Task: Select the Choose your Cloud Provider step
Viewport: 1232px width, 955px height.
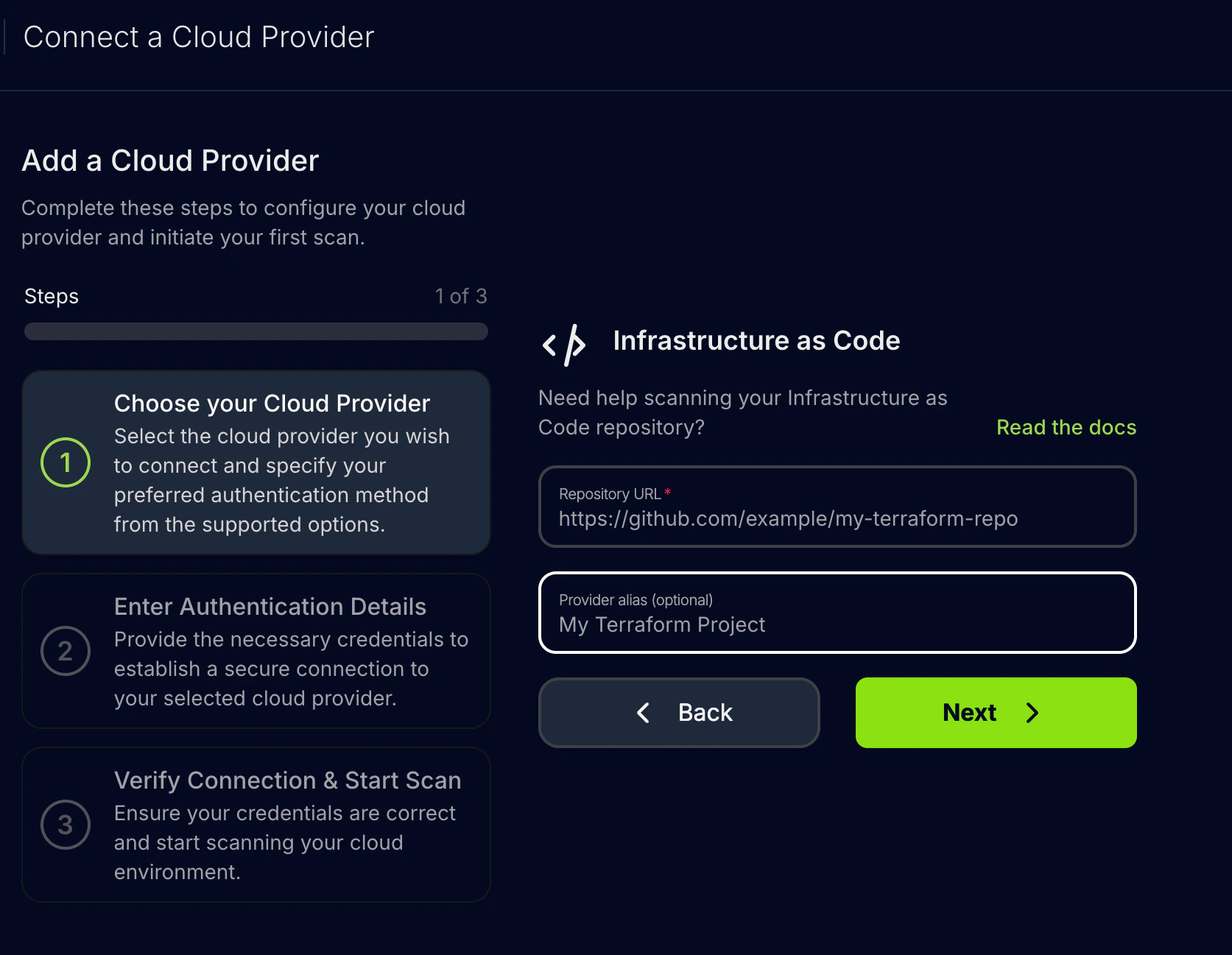Action: 256,462
